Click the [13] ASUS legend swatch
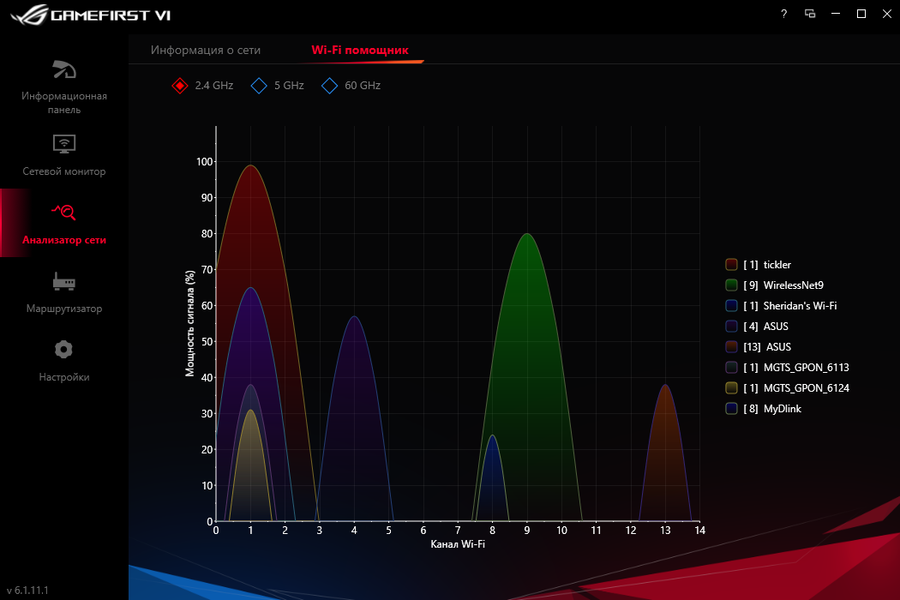Viewport: 900px width, 600px height. click(x=731, y=347)
